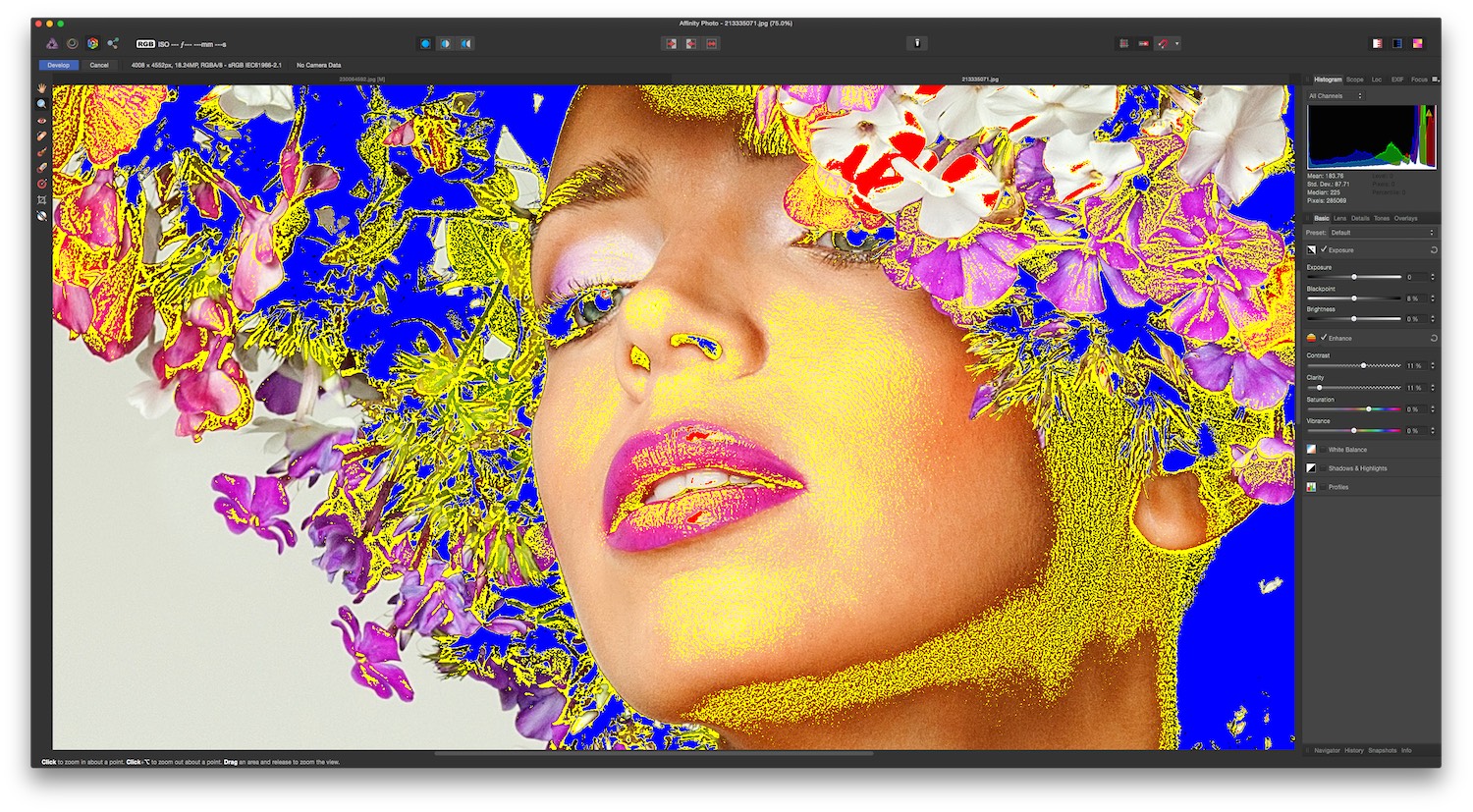Screen dimensions: 1473x812
Task: Switch to the Develop persona icon
Action: (x=92, y=43)
